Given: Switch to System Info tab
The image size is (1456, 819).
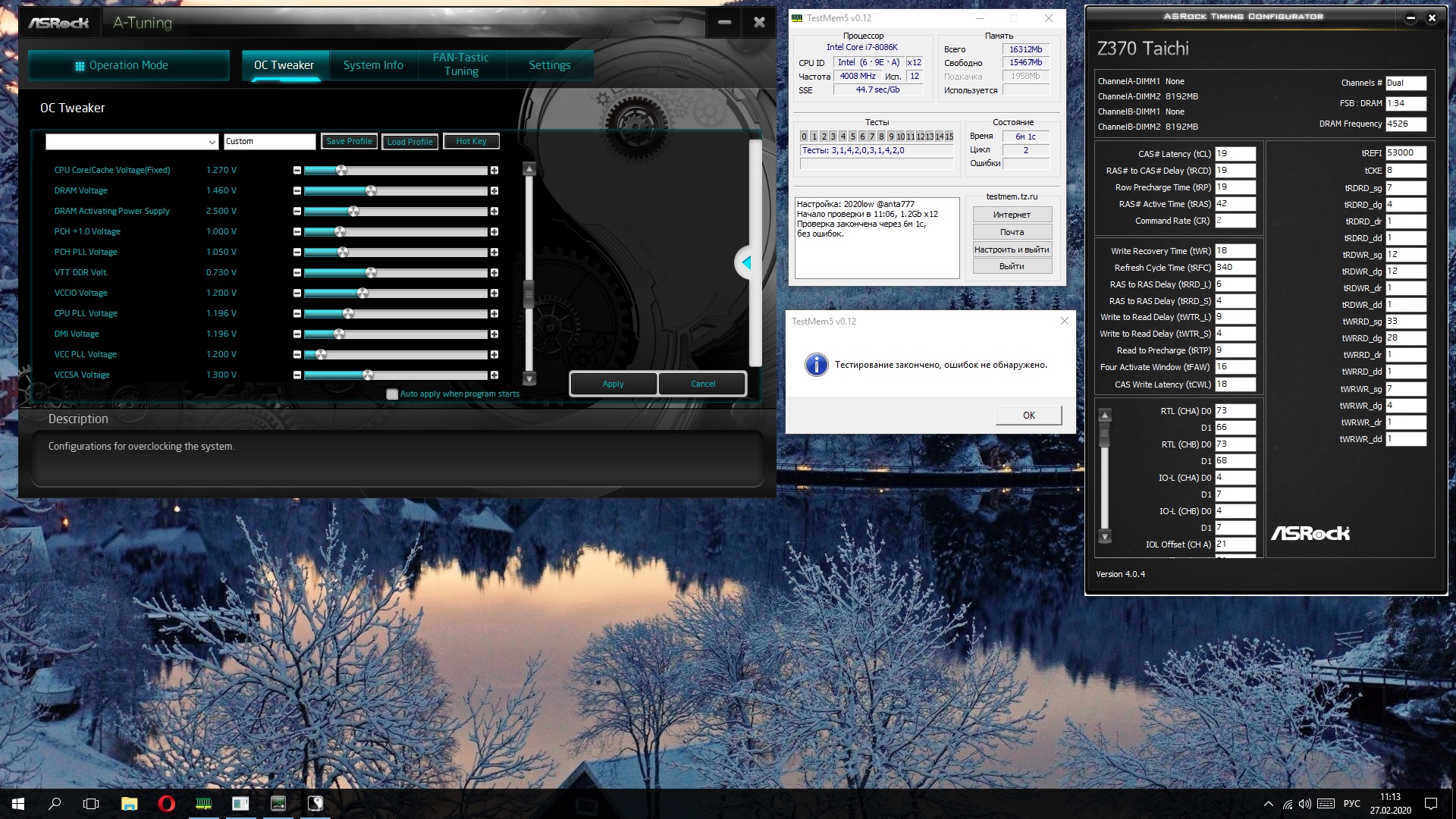Looking at the screenshot, I should tap(373, 65).
